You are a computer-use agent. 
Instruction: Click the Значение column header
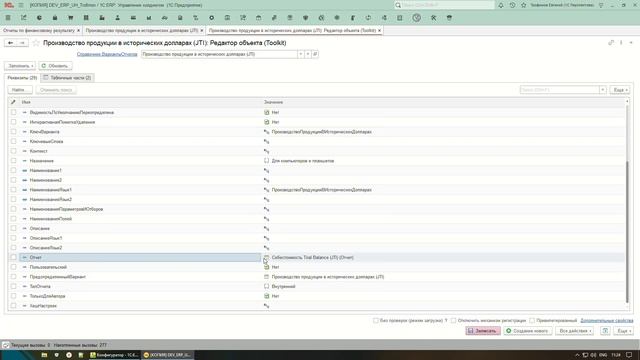[273, 102]
